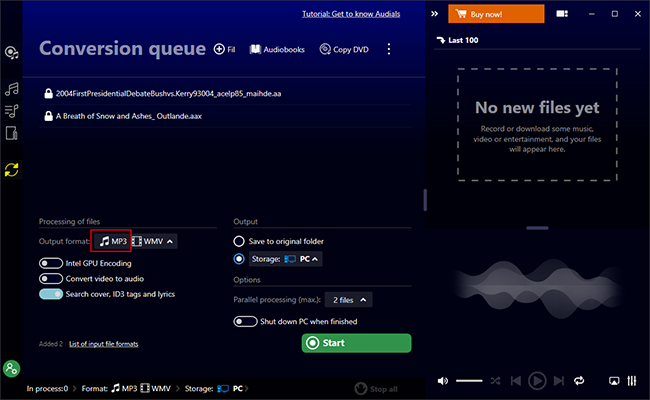The image size is (650, 400).
Task: Click lock icon beside the 2004 debate file
Action: coord(49,93)
